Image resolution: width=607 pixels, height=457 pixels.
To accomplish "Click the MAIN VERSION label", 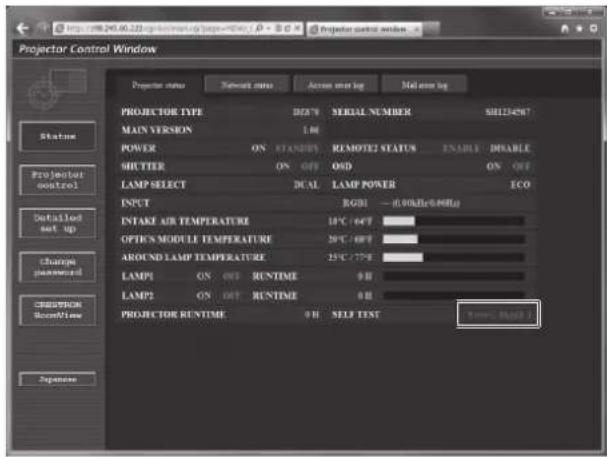I will click(156, 130).
